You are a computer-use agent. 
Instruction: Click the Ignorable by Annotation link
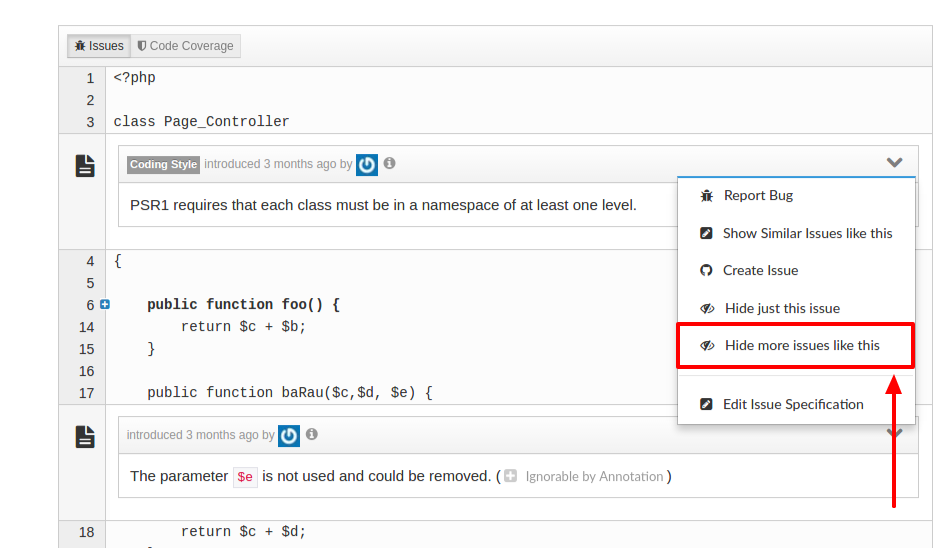coord(594,477)
